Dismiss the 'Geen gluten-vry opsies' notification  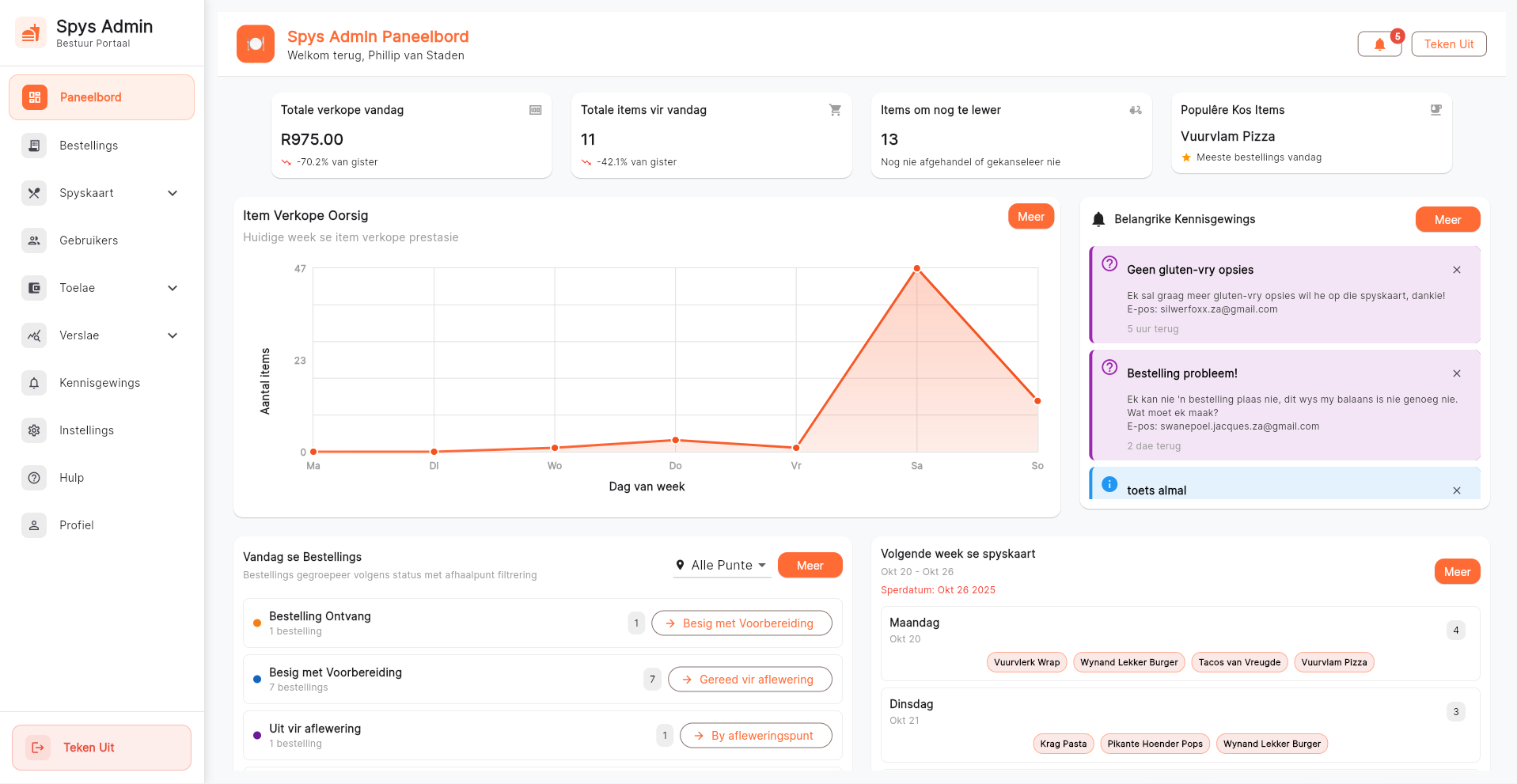1456,270
